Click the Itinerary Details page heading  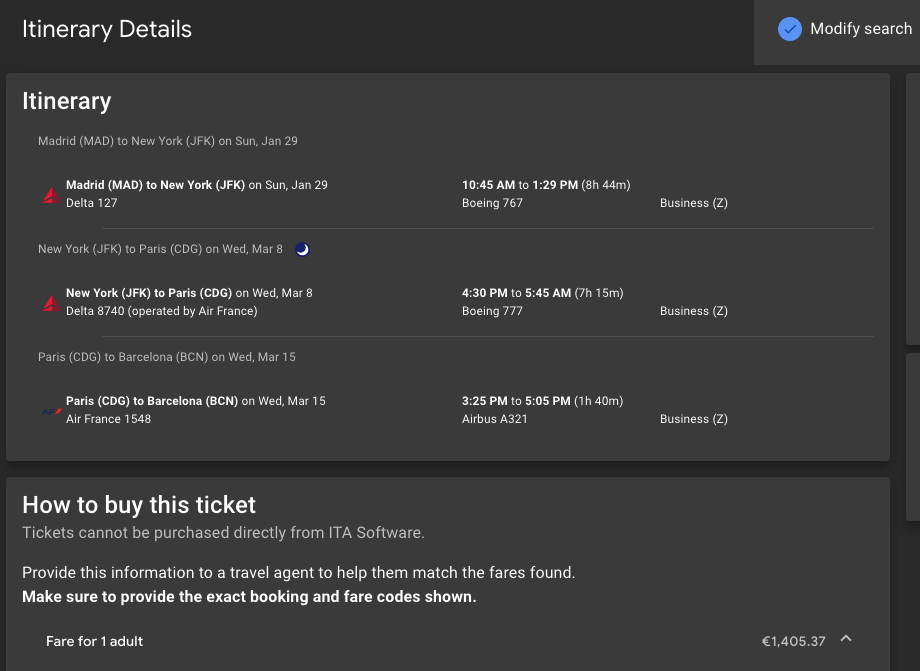tap(107, 29)
